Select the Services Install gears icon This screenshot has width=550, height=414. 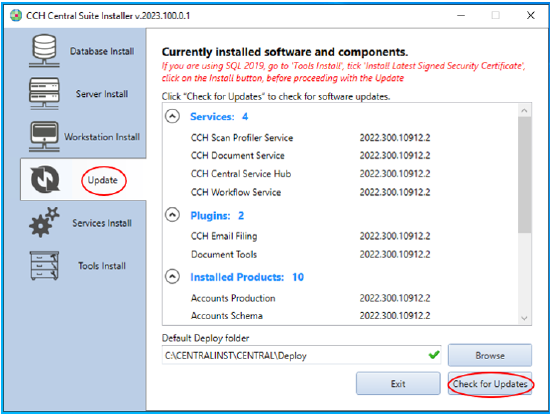44,222
